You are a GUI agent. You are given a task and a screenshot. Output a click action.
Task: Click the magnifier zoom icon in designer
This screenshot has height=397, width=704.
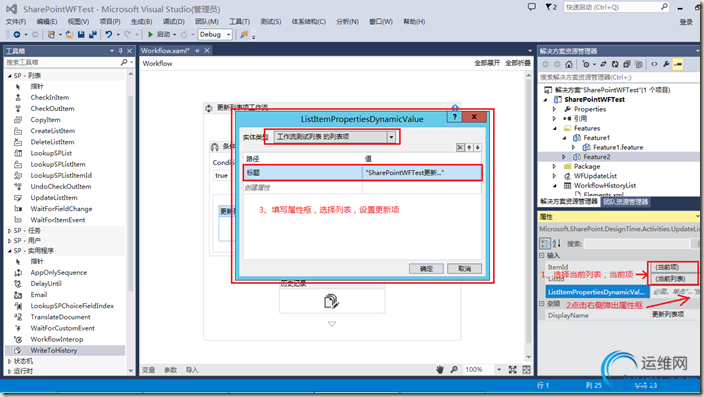click(x=454, y=370)
